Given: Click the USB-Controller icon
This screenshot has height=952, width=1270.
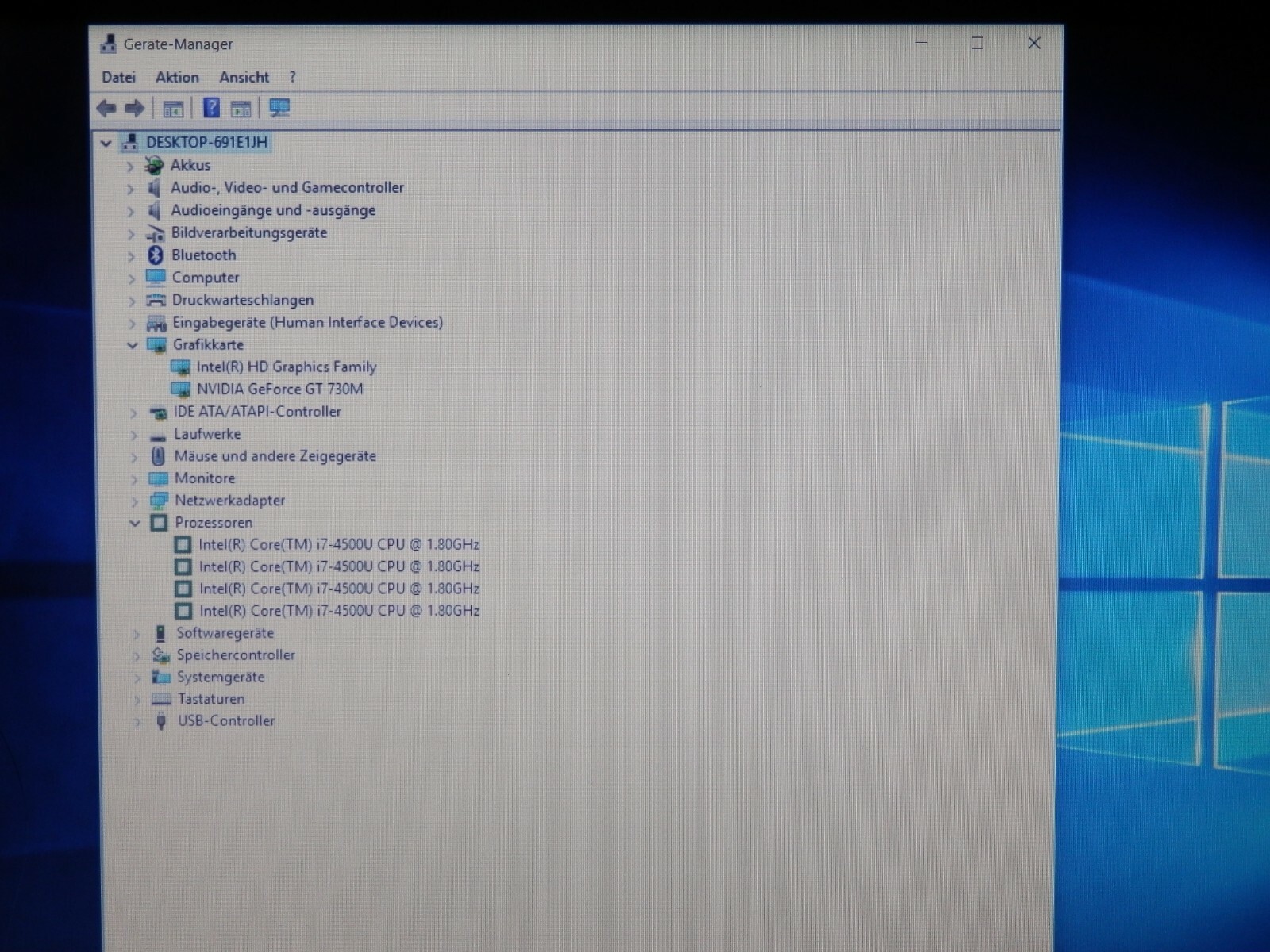Looking at the screenshot, I should point(161,720).
